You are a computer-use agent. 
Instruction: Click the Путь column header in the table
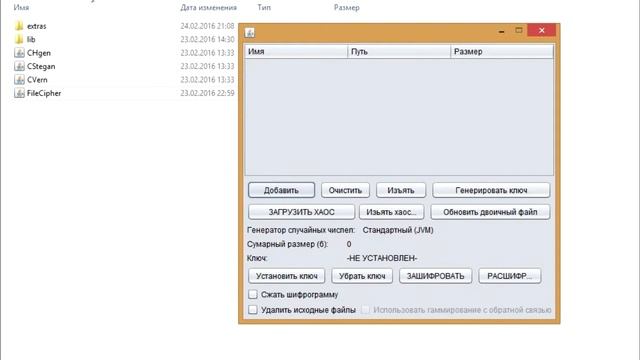399,52
